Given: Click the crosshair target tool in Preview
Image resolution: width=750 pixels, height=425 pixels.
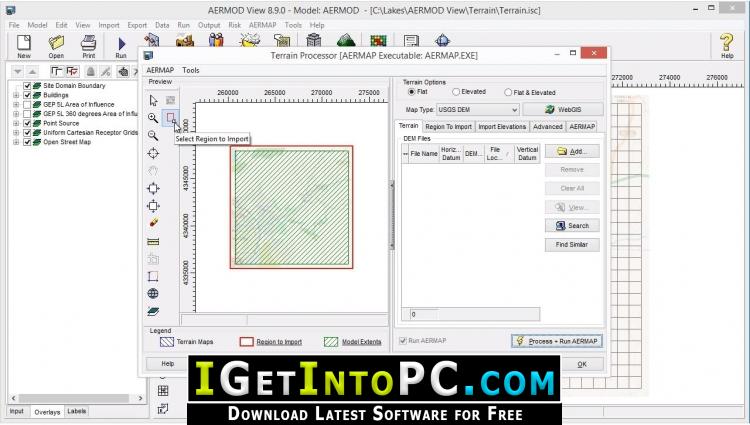Looking at the screenshot, I should (x=153, y=153).
